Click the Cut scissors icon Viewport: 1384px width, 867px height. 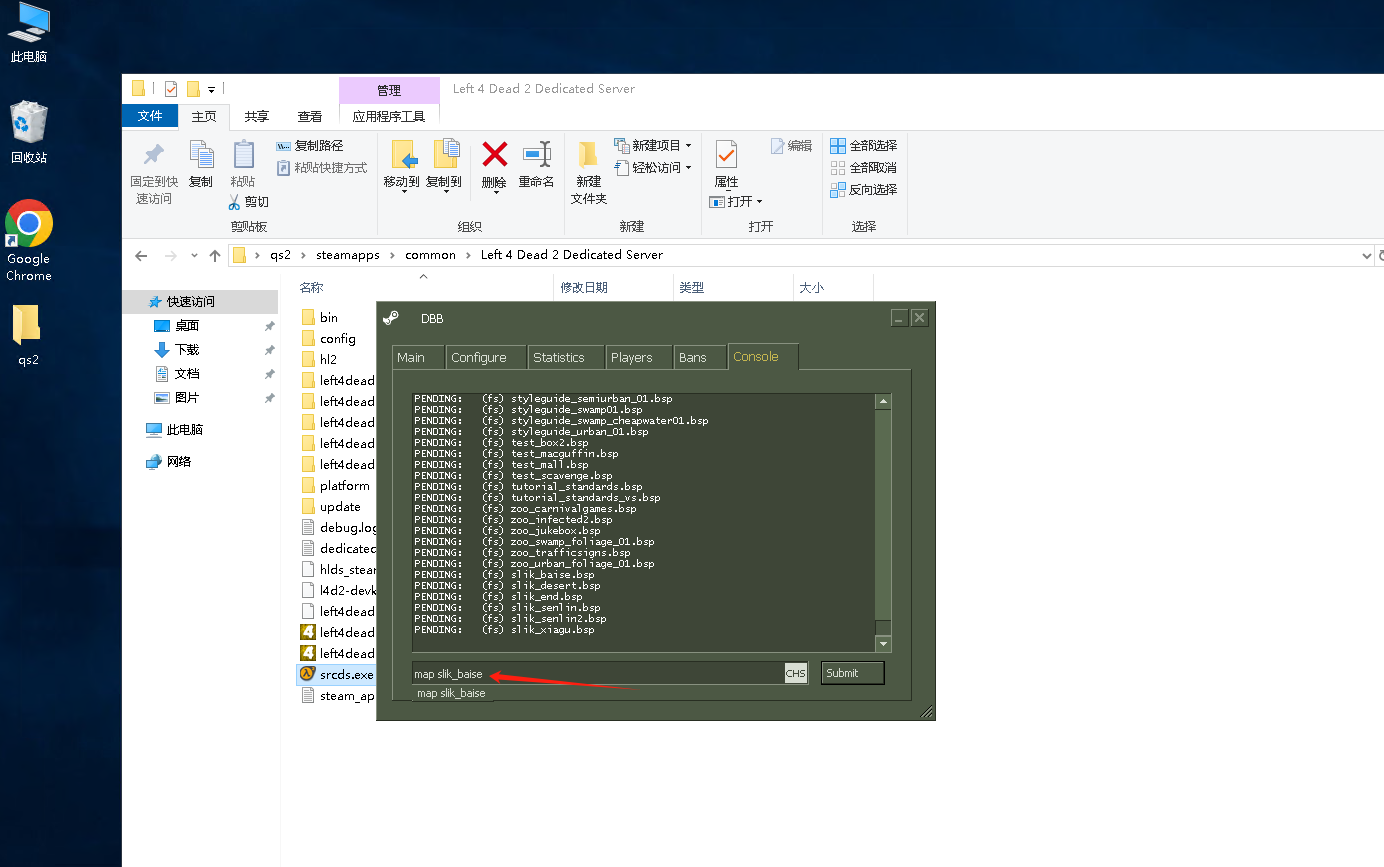coord(235,202)
